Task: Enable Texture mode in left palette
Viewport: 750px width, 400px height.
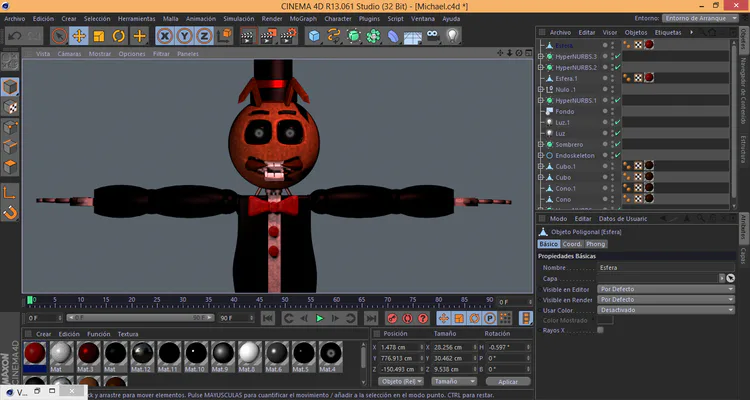Action: tap(10, 107)
